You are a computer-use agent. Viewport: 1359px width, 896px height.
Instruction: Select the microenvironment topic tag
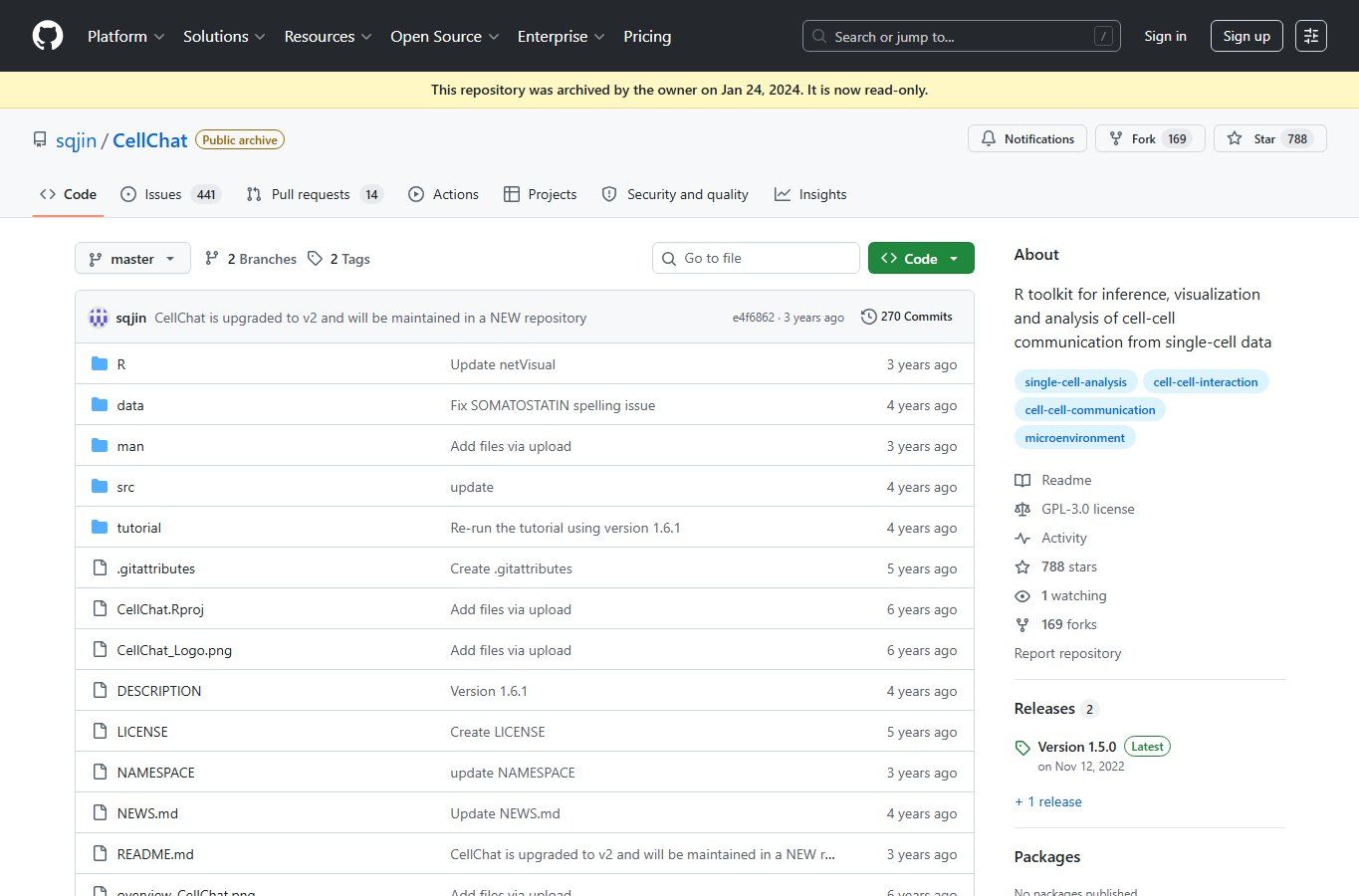click(x=1074, y=438)
